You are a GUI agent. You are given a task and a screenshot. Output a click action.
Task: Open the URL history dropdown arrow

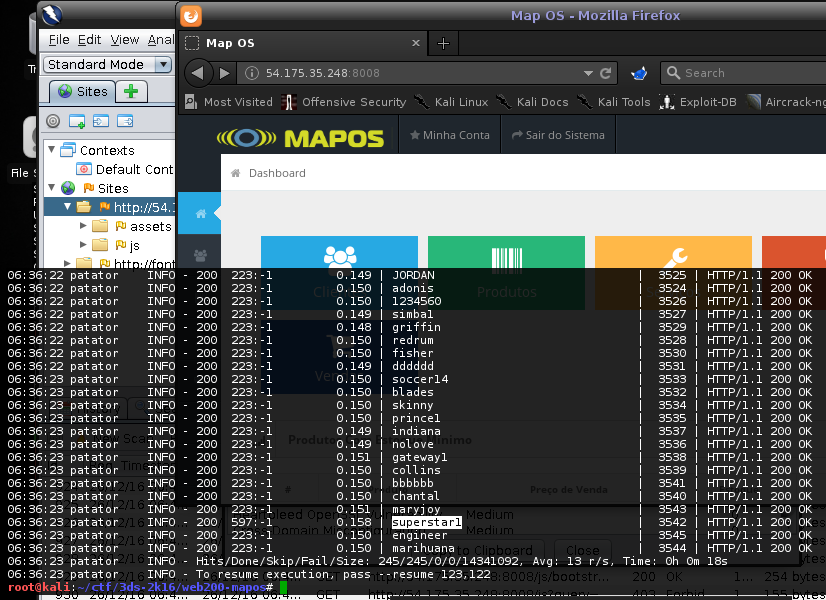click(x=588, y=73)
